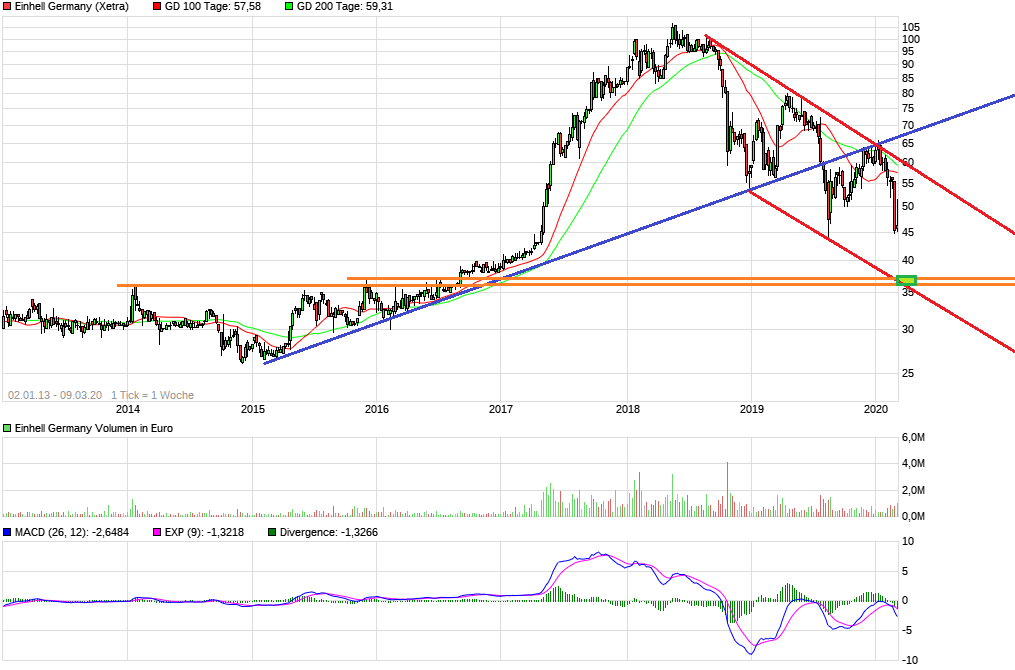Click the green volume legend swatch
1015x670 pixels.
coord(7,428)
